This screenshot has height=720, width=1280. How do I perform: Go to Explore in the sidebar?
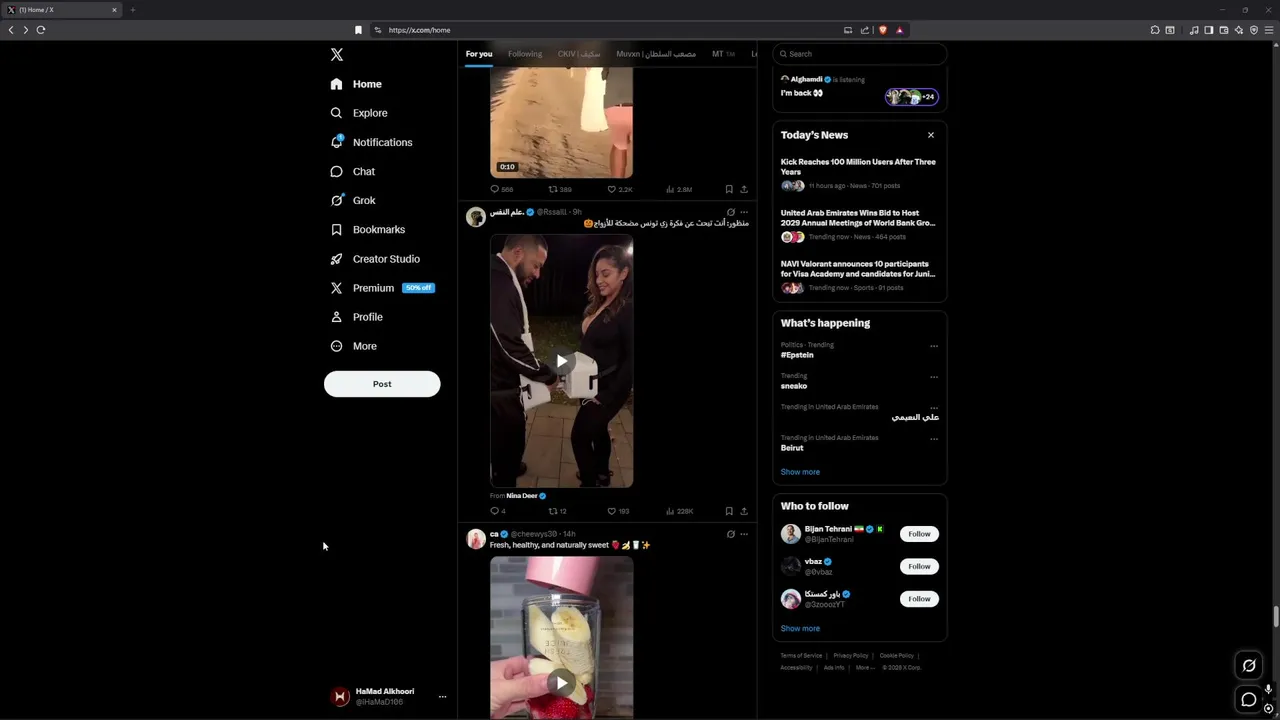click(x=359, y=113)
